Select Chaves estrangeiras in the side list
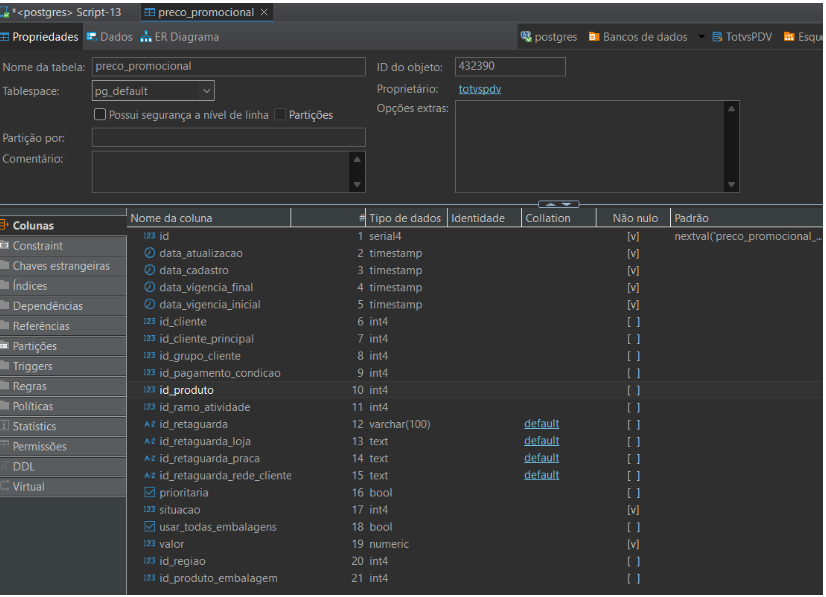The width and height of the screenshot is (826, 597). pyautogui.click(x=63, y=266)
